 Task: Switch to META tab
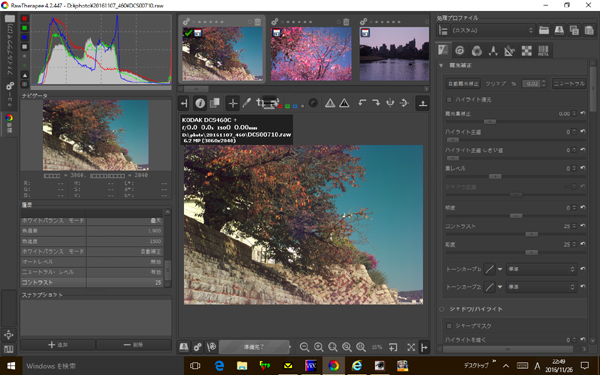[x=543, y=50]
